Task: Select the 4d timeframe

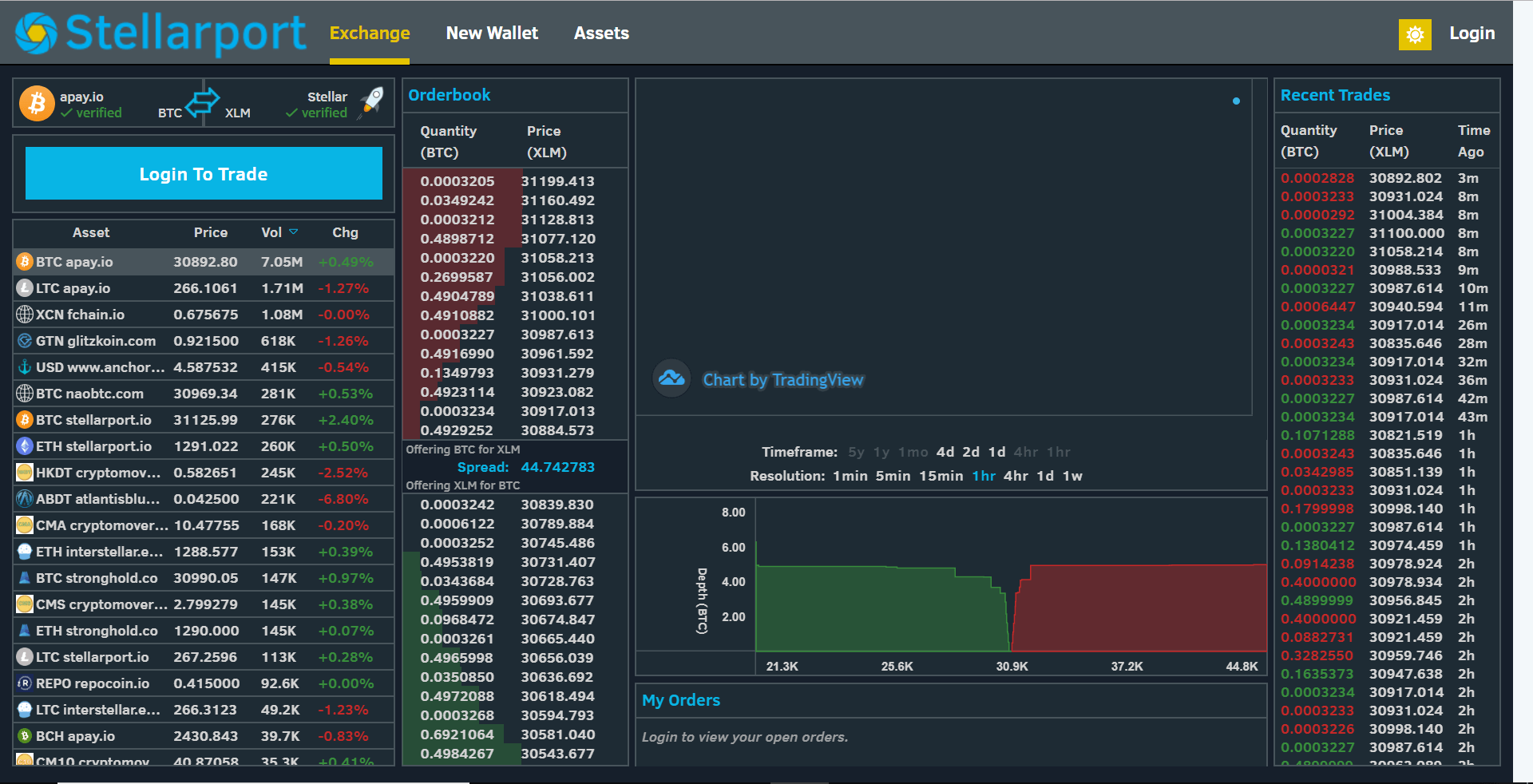Action: tap(945, 452)
